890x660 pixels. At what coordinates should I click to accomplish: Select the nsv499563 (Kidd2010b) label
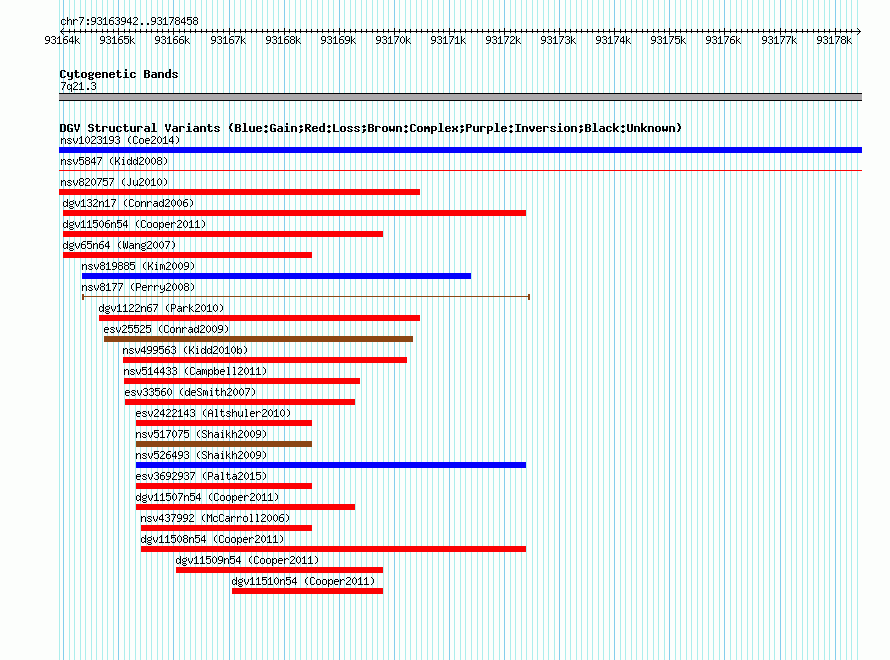(186, 350)
